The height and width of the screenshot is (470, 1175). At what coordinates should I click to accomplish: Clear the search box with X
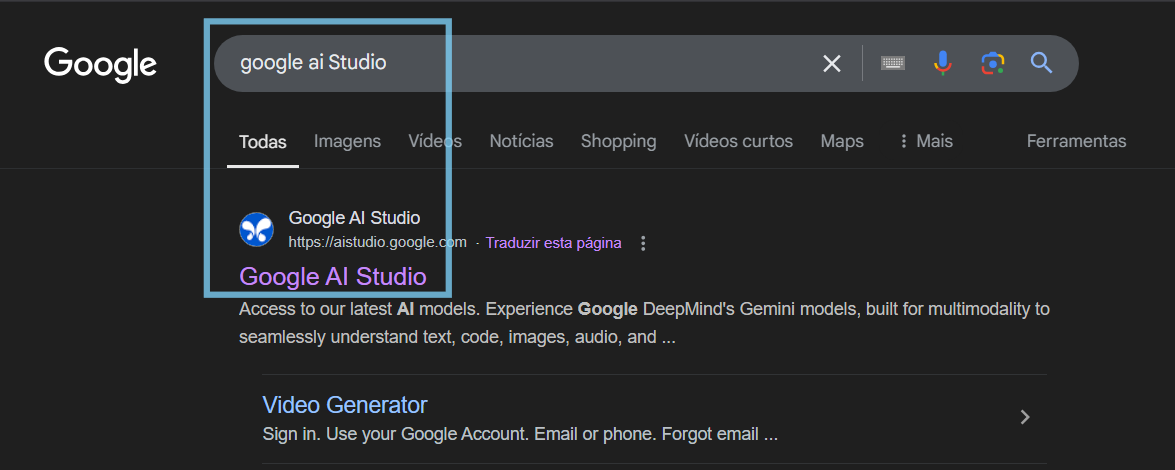832,64
